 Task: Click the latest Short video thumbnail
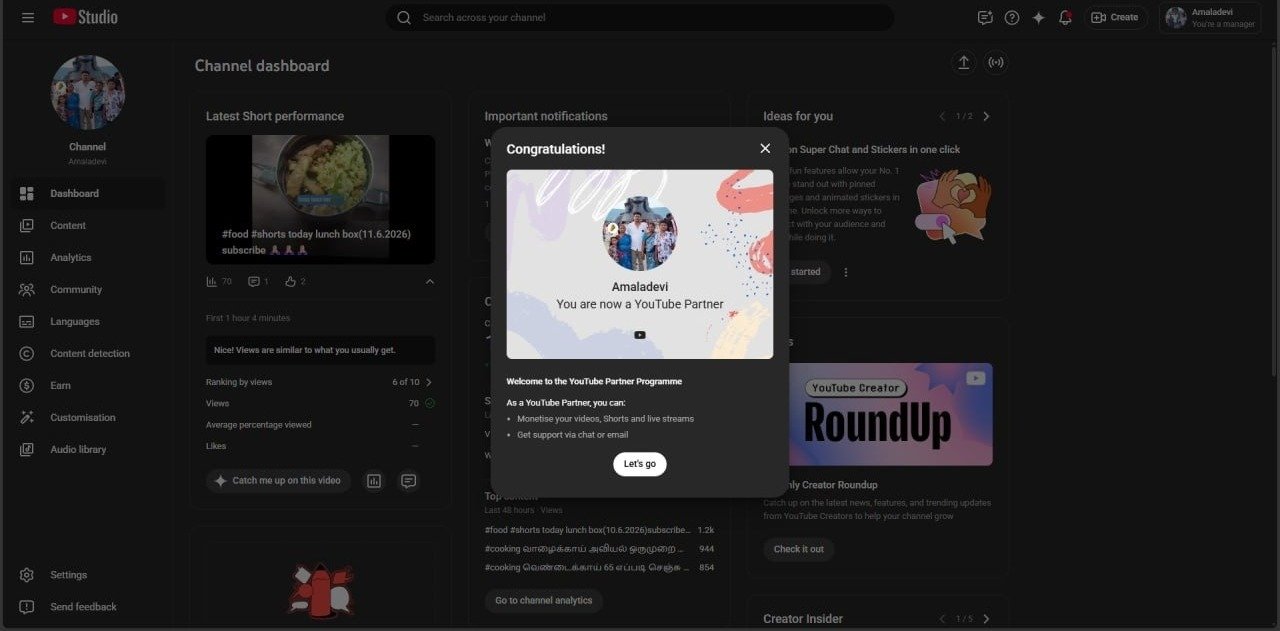point(320,199)
